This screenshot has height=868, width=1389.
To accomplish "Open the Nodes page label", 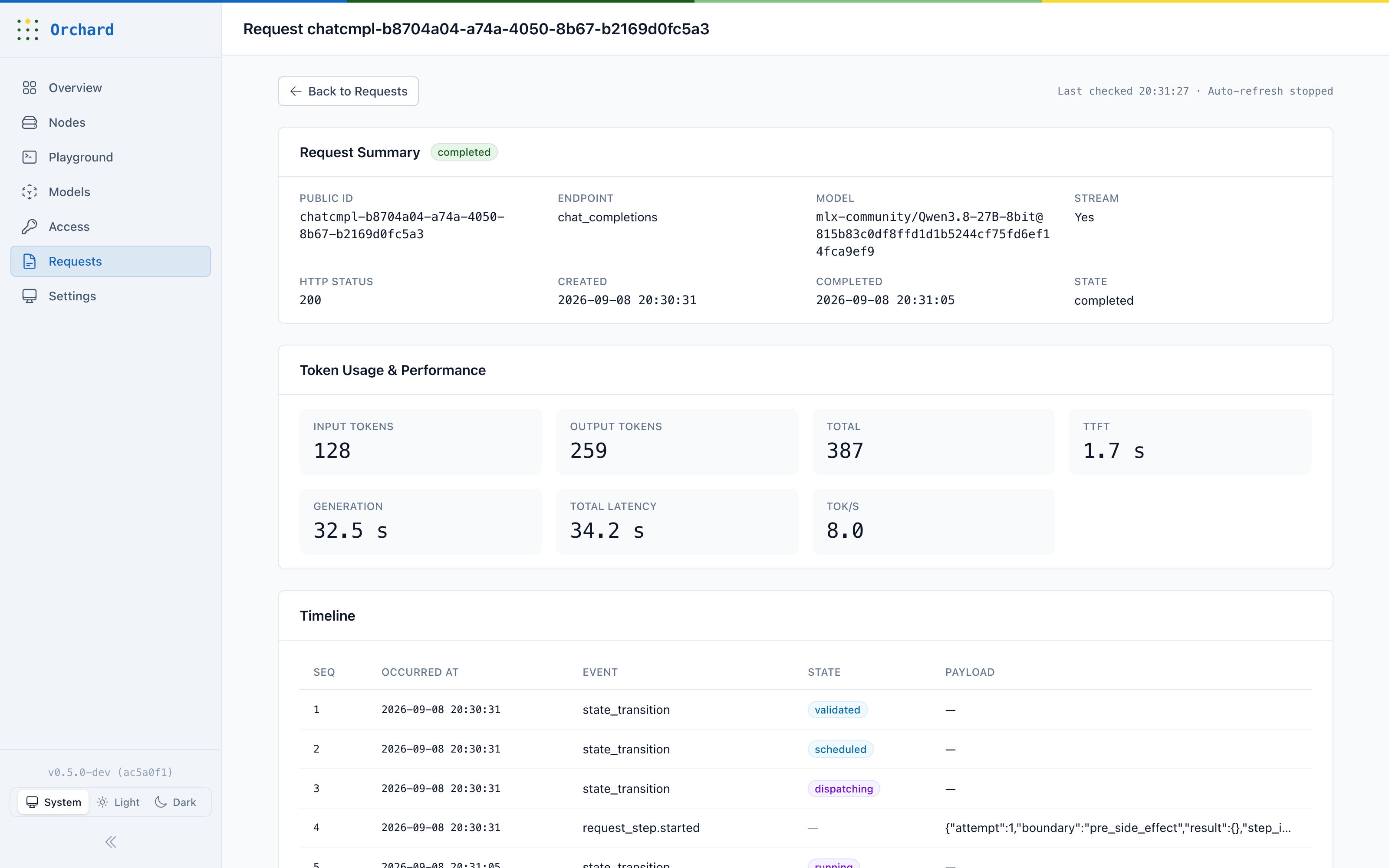I will pyautogui.click(x=67, y=122).
